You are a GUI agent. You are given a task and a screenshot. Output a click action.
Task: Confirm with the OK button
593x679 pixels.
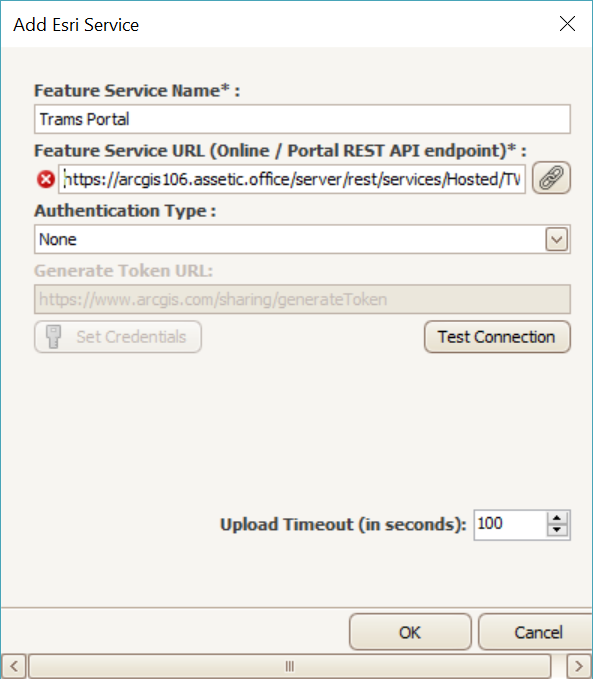point(410,632)
